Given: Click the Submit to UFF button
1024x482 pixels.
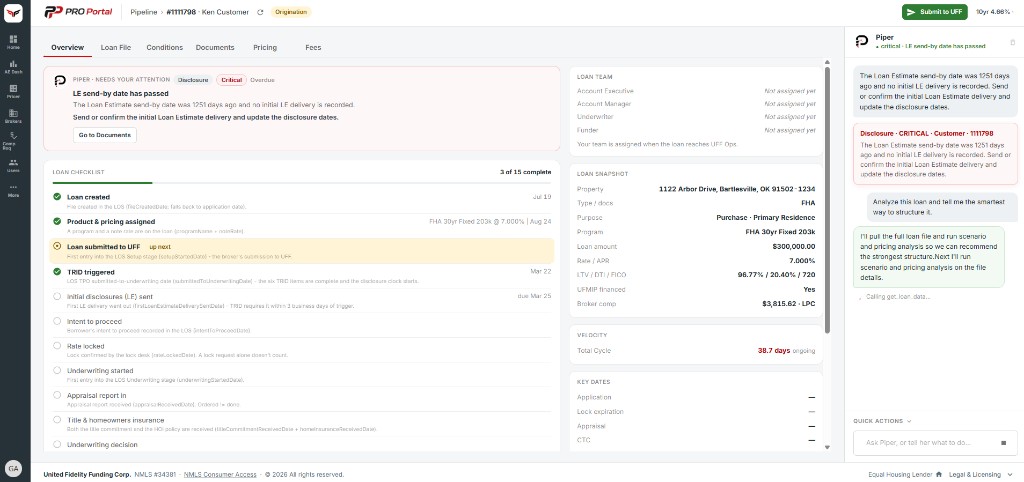Looking at the screenshot, I should coord(935,12).
